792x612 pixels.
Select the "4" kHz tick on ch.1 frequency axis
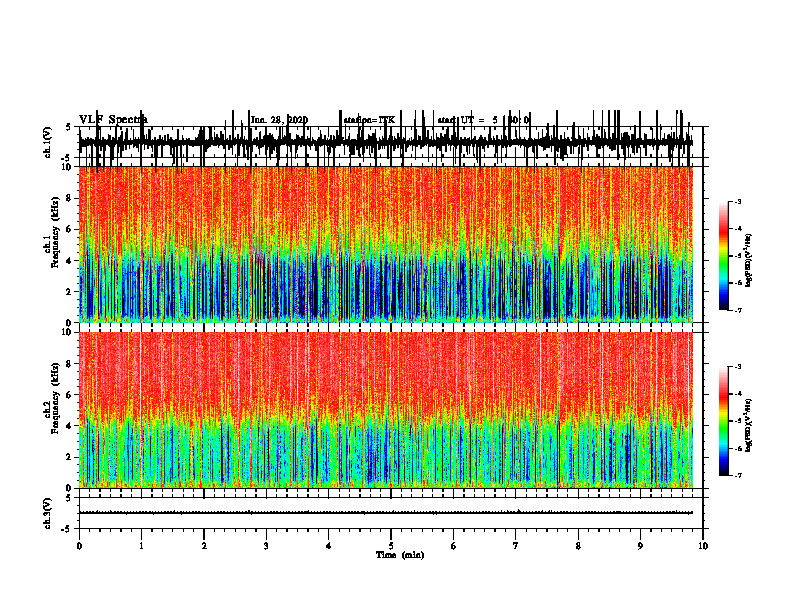(x=69, y=261)
